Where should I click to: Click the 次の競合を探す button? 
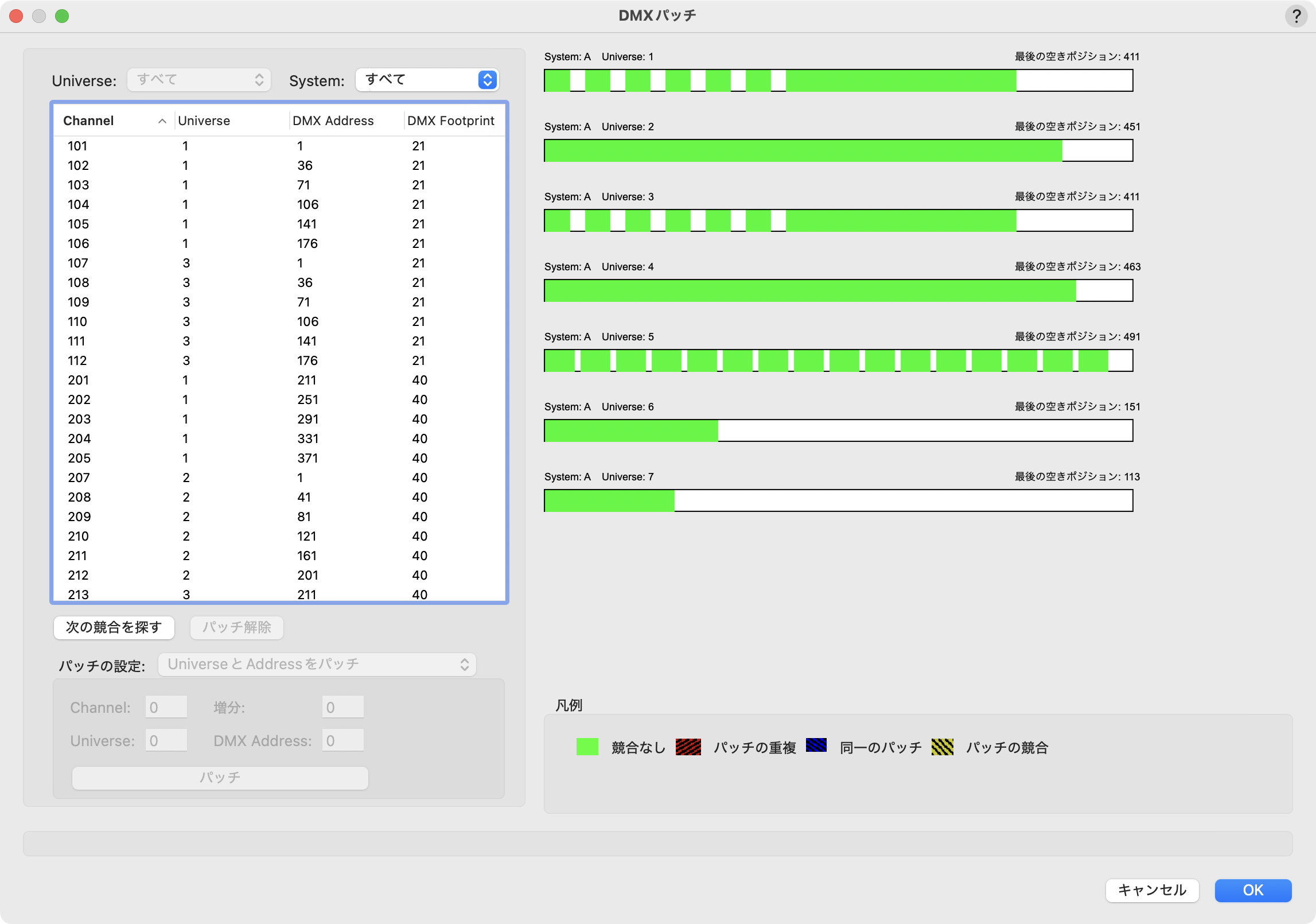114,627
